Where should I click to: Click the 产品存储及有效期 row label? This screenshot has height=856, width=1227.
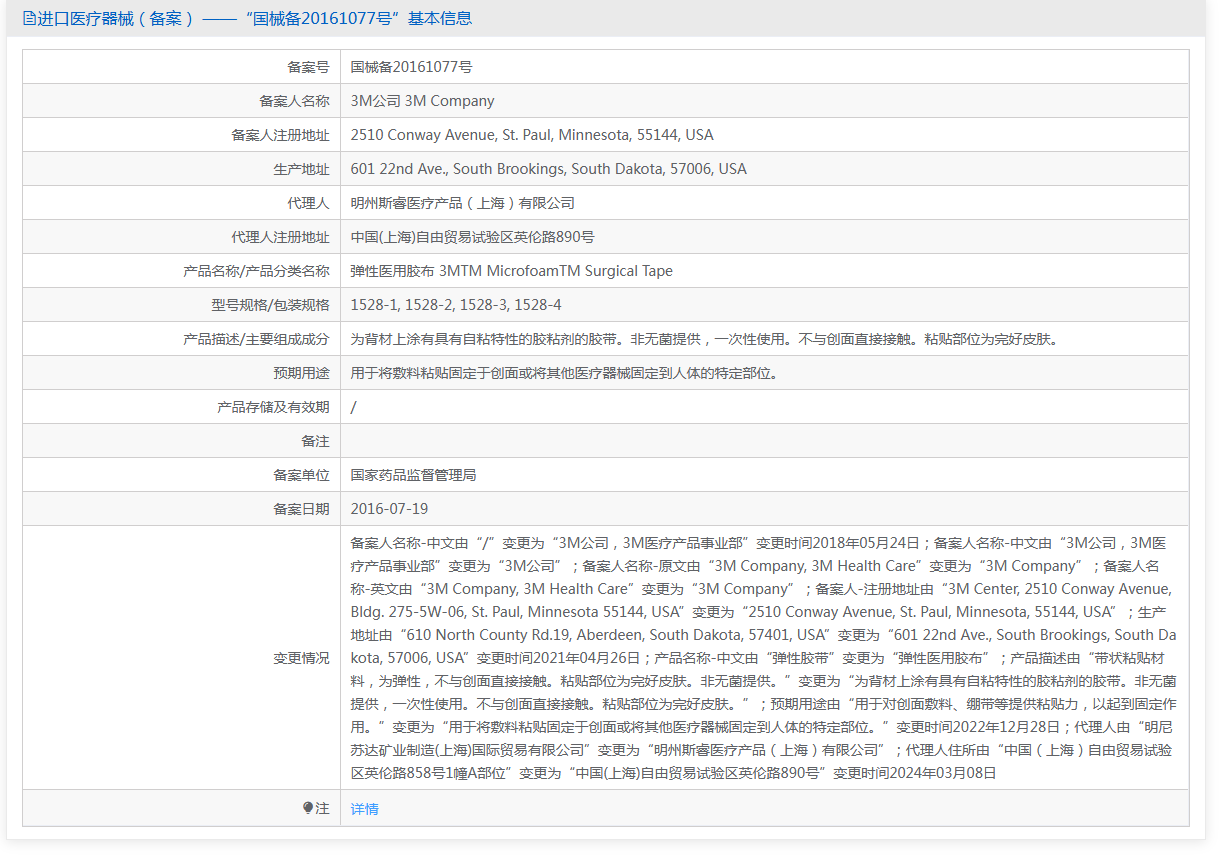[273, 407]
